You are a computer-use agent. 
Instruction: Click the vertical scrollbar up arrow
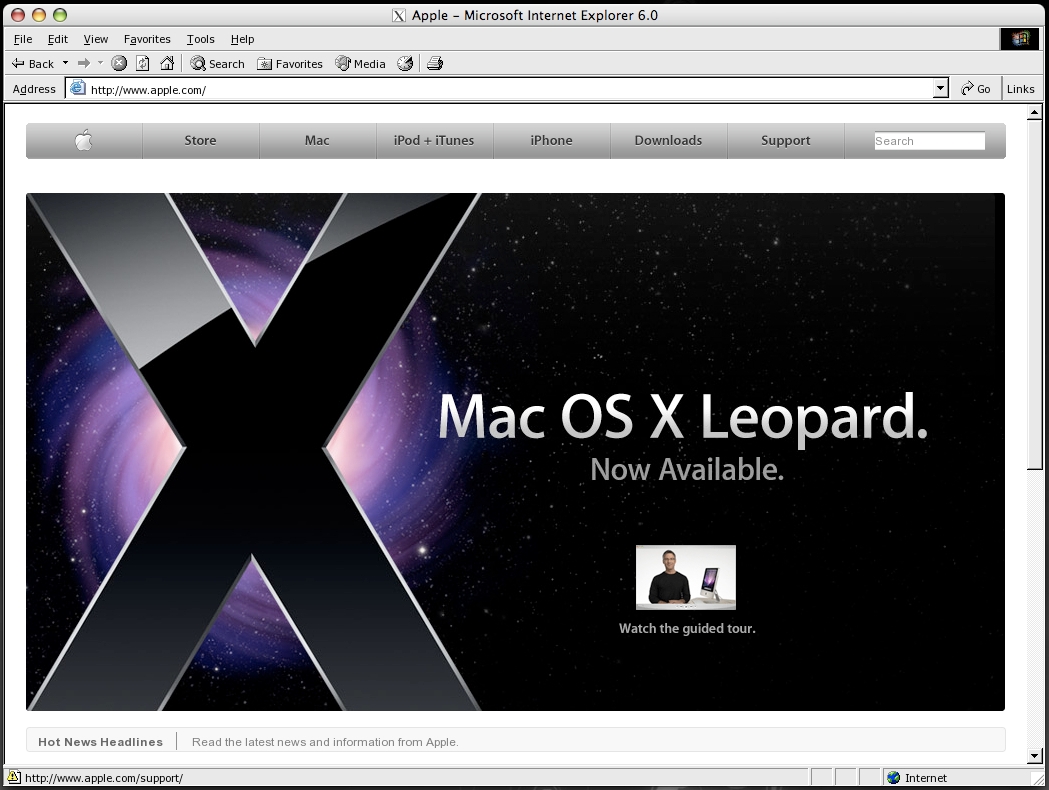1034,112
